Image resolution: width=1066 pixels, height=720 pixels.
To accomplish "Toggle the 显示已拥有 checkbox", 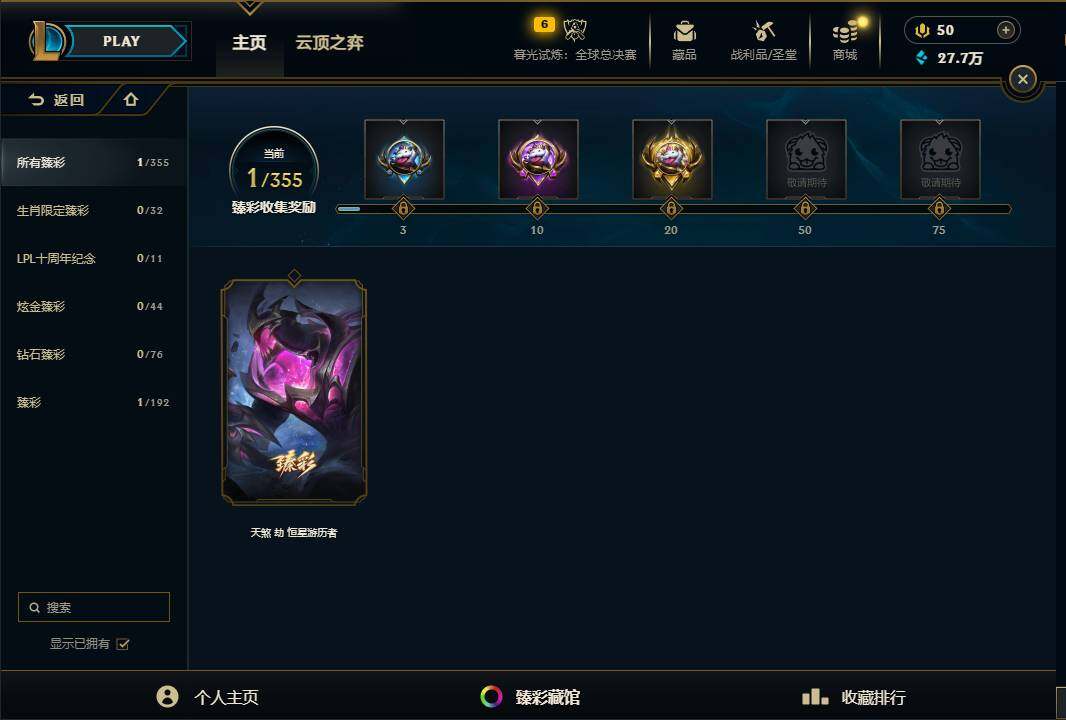I will 123,644.
